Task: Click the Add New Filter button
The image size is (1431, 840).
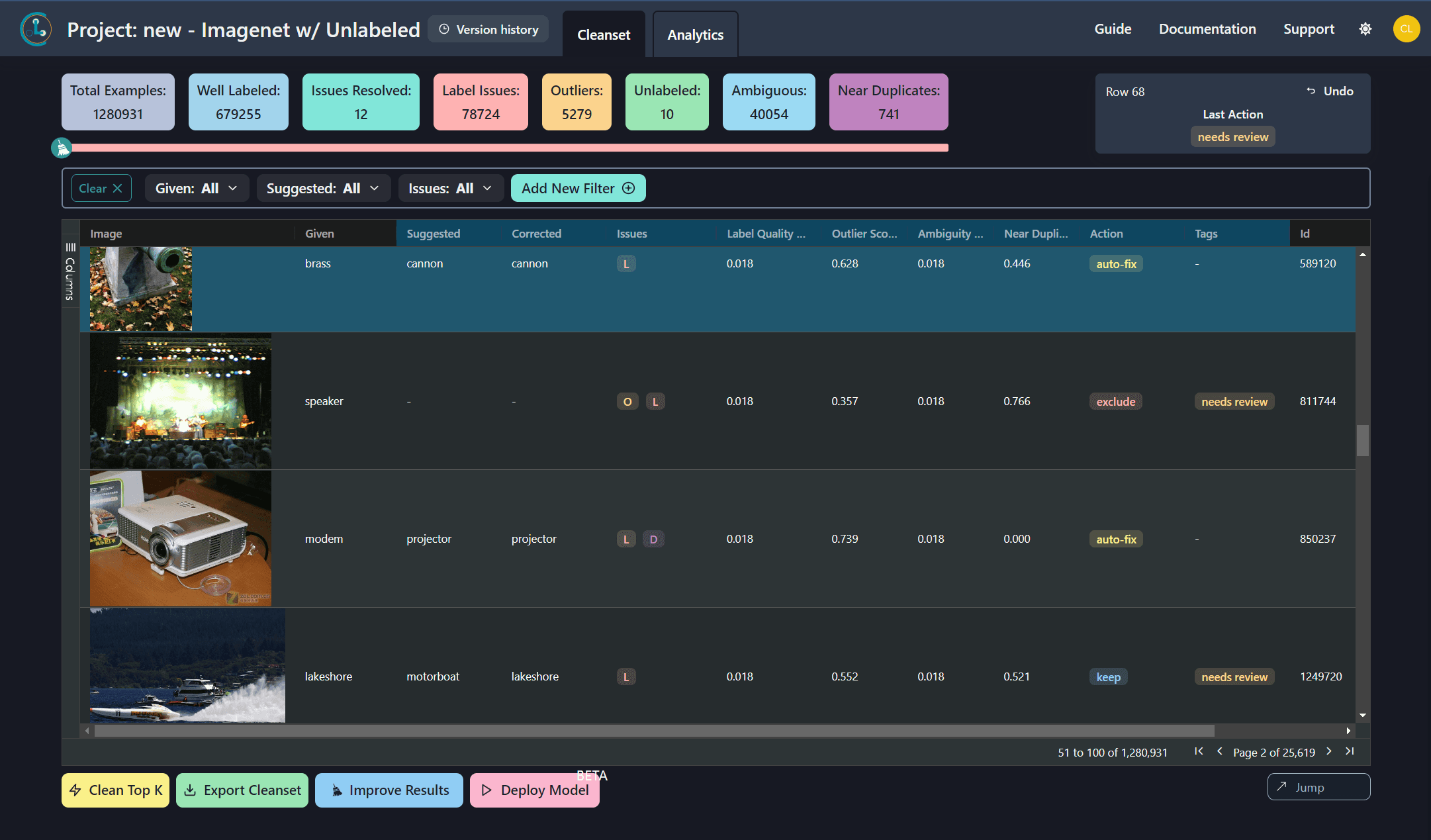Action: click(x=577, y=188)
